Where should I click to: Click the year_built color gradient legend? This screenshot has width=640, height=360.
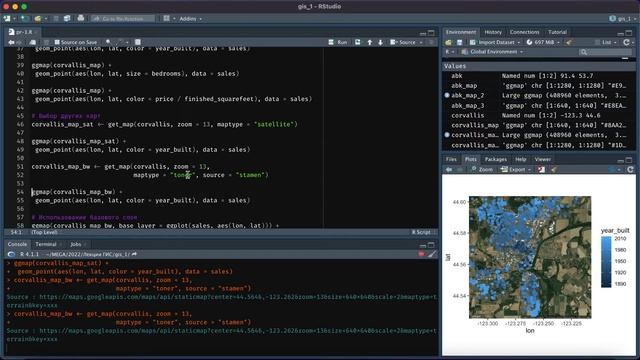(x=606, y=261)
